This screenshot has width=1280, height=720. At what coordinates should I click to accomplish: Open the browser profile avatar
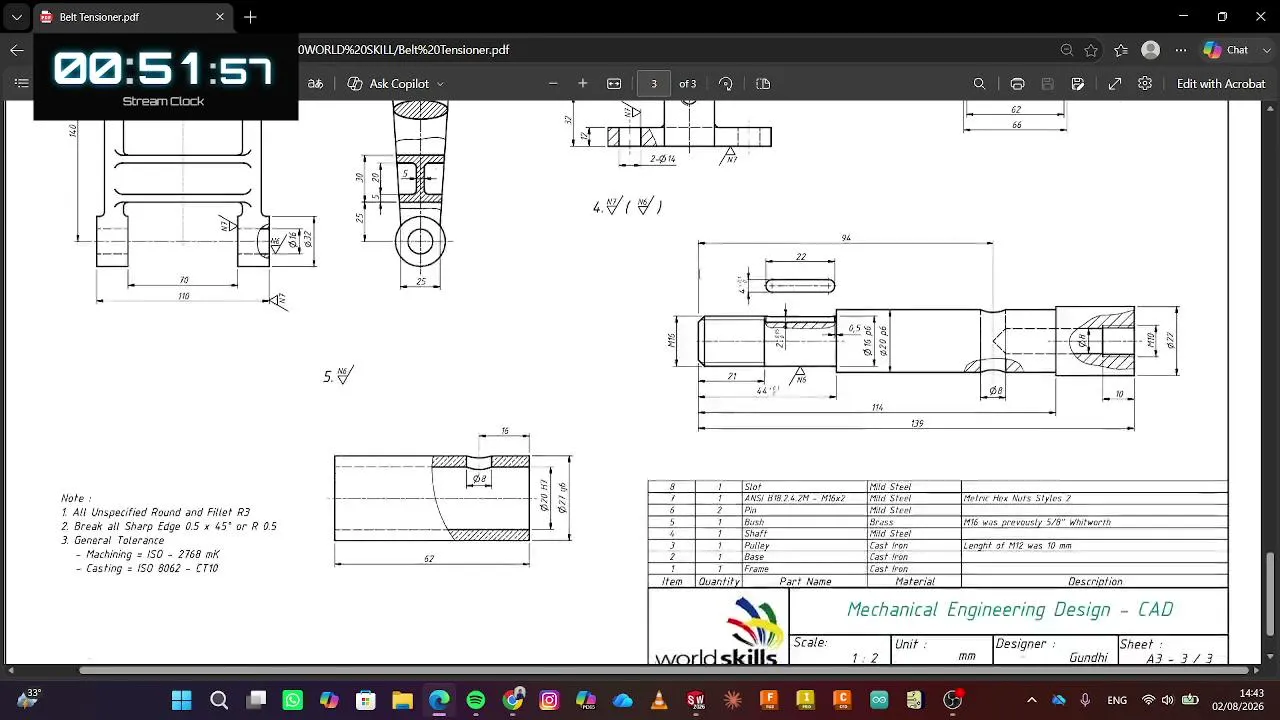pyautogui.click(x=1151, y=50)
